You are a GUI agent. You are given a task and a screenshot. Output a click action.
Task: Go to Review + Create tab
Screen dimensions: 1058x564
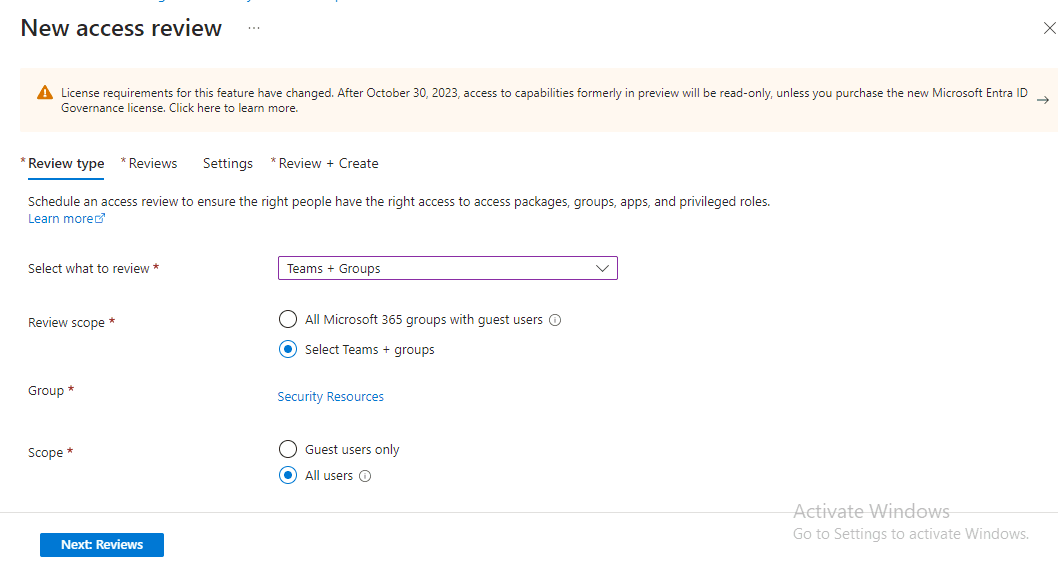pos(328,163)
